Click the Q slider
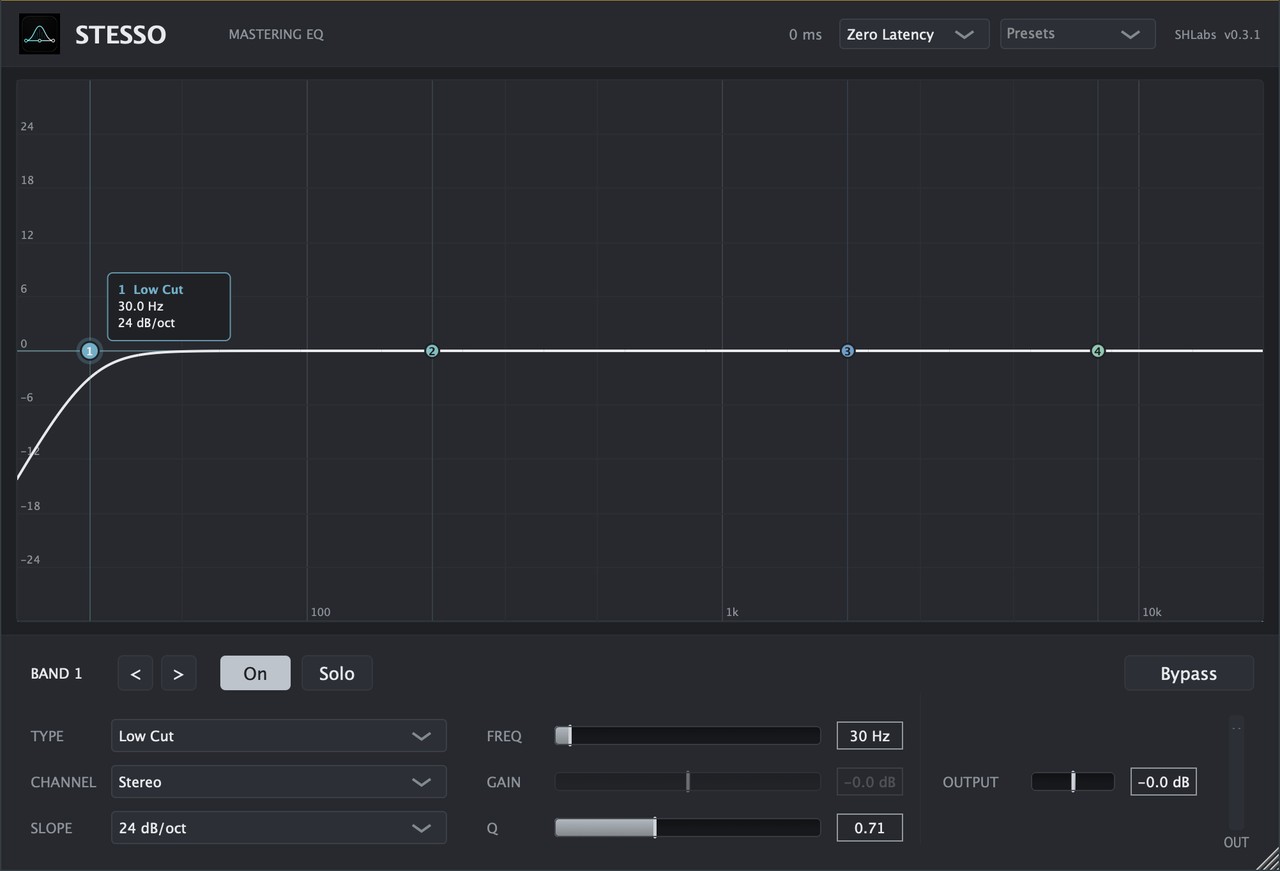This screenshot has width=1280, height=871. (x=688, y=828)
